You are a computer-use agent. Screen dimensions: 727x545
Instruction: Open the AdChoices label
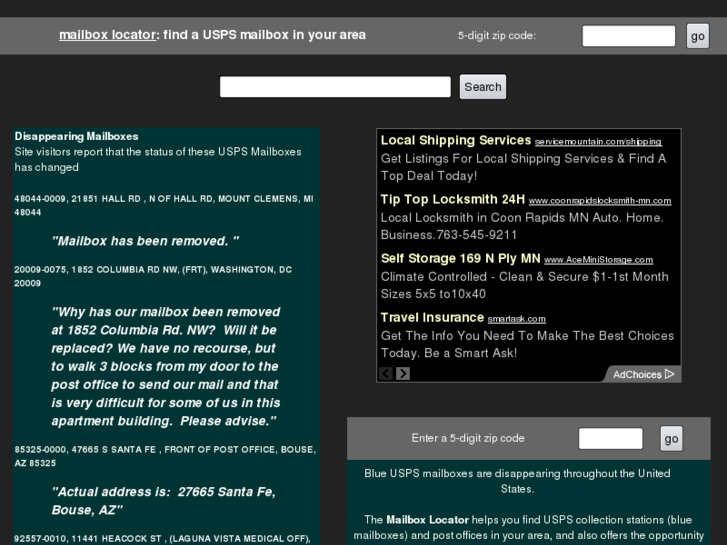(637, 374)
